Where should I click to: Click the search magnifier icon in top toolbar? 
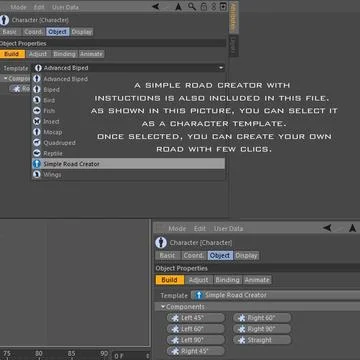(192, 7)
